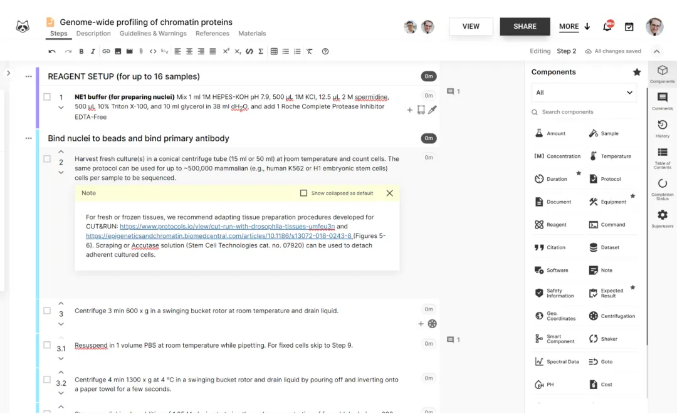Click the notifications bell icon
The image size is (686, 416).
608,26
